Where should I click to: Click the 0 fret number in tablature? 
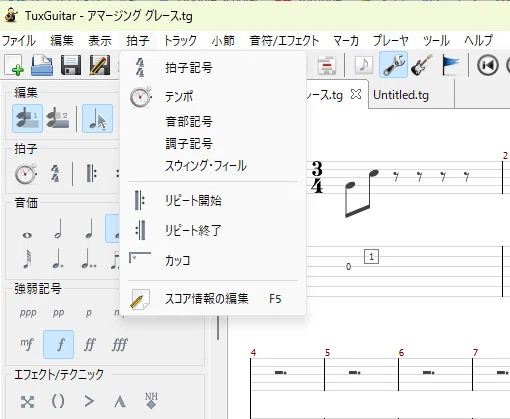coord(348,266)
